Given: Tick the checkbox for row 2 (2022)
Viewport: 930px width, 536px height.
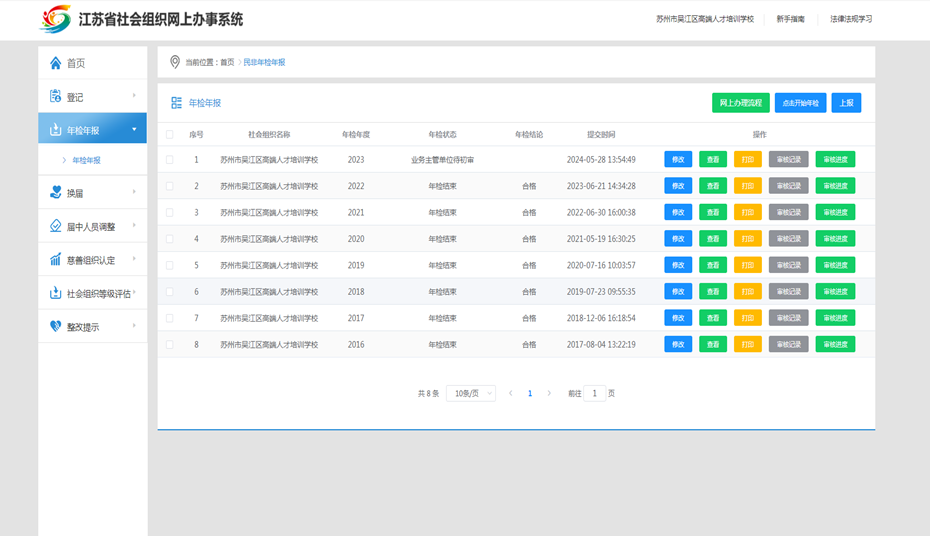Looking at the screenshot, I should (170, 186).
